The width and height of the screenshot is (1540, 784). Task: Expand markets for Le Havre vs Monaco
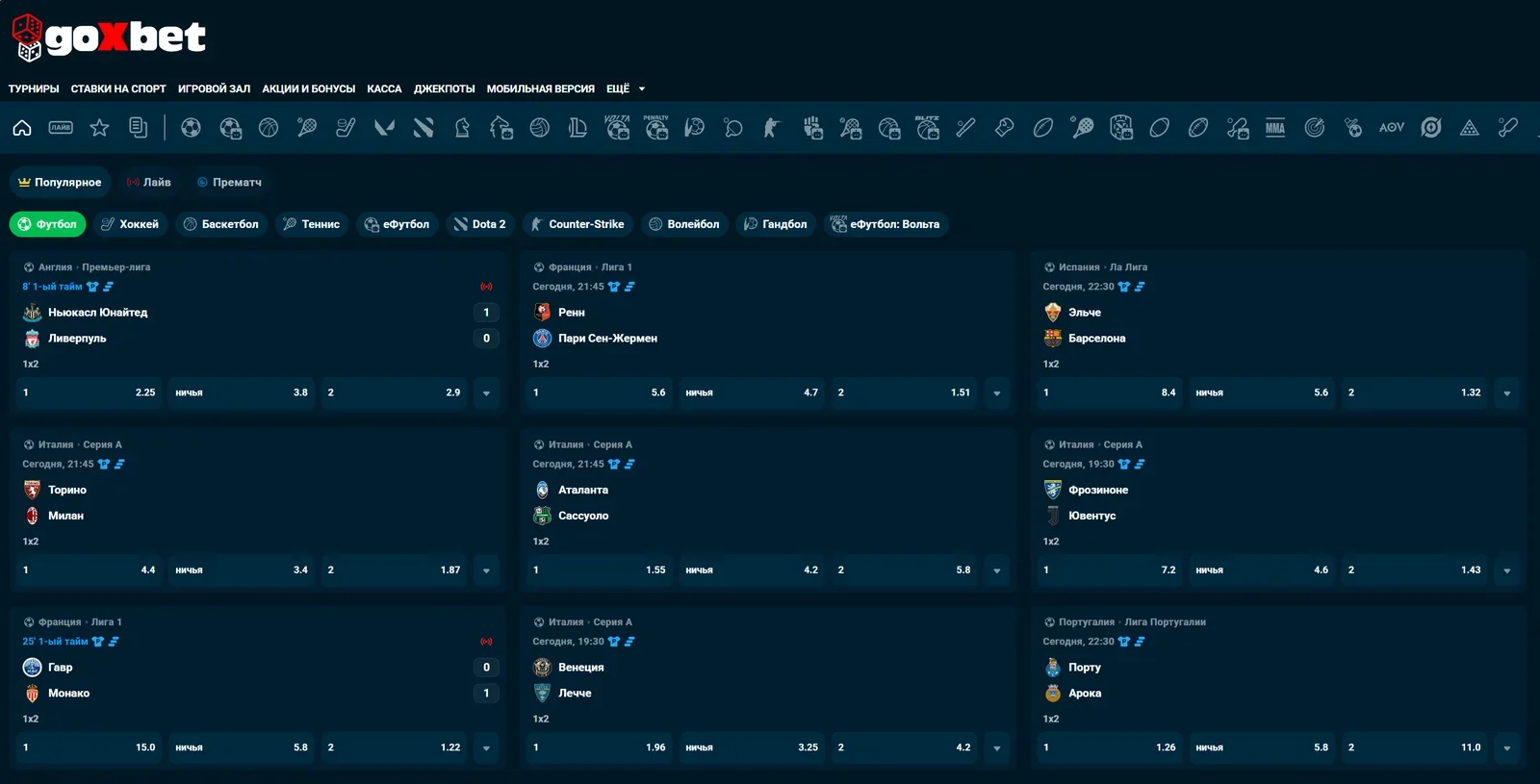point(486,747)
